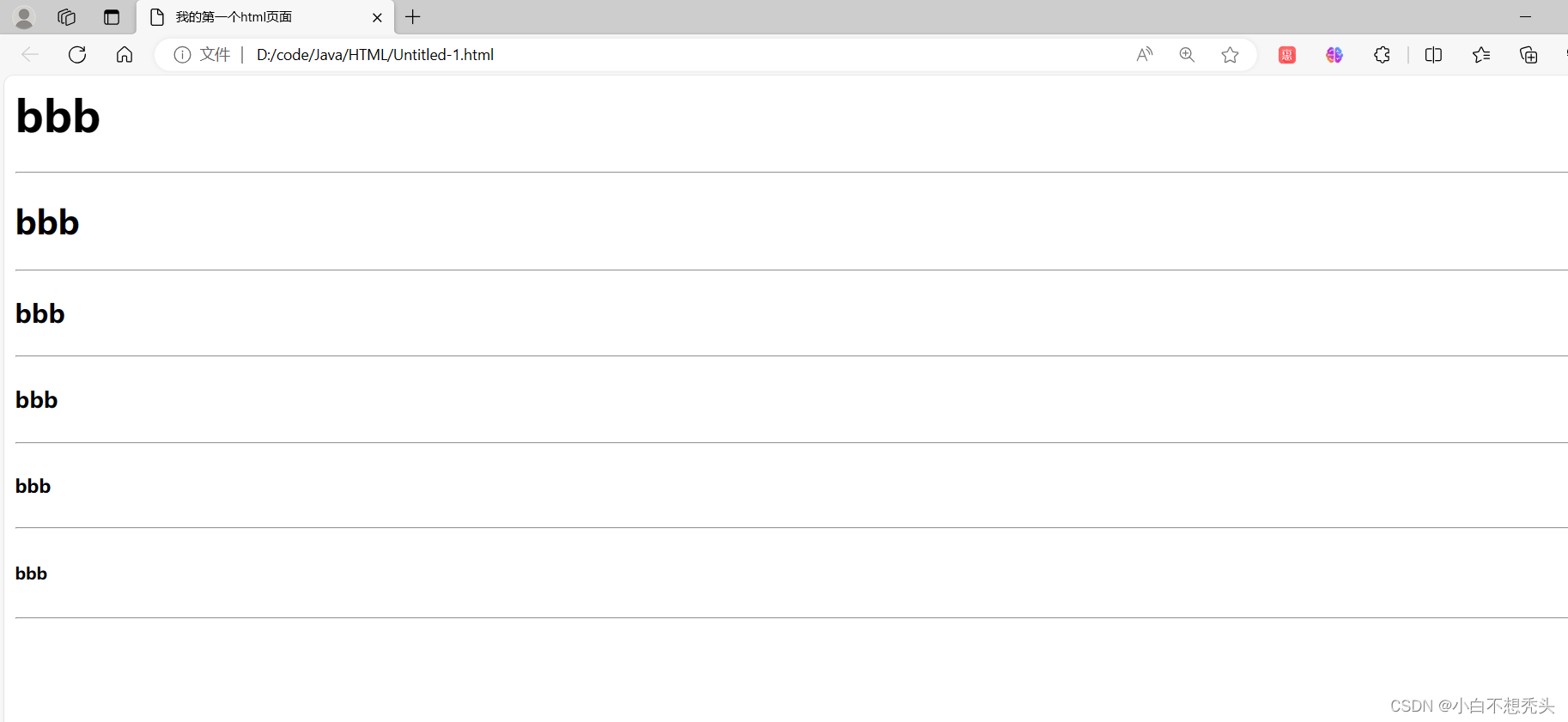The width and height of the screenshot is (1568, 722).
Task: Show the site information for this file
Action: [x=182, y=55]
